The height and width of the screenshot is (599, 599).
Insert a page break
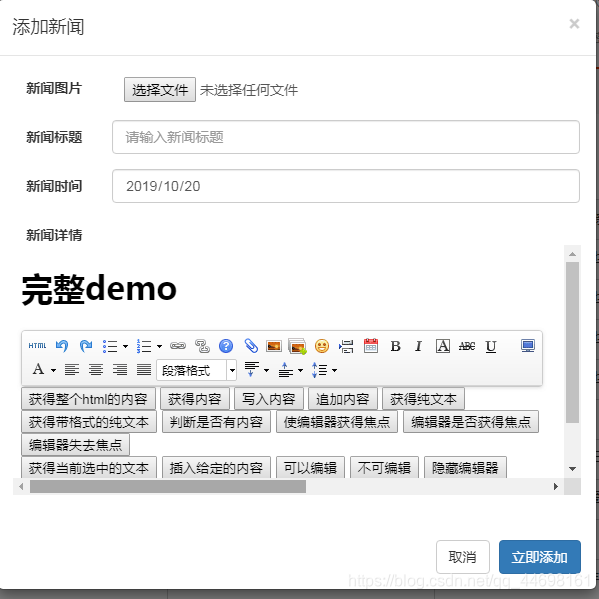(x=346, y=346)
